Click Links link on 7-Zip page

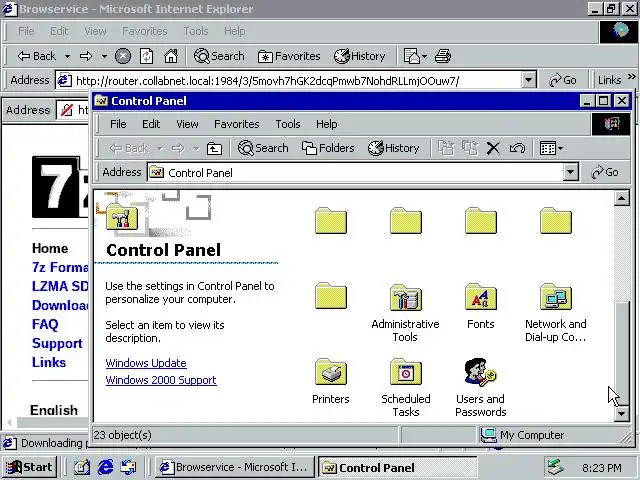(49, 362)
